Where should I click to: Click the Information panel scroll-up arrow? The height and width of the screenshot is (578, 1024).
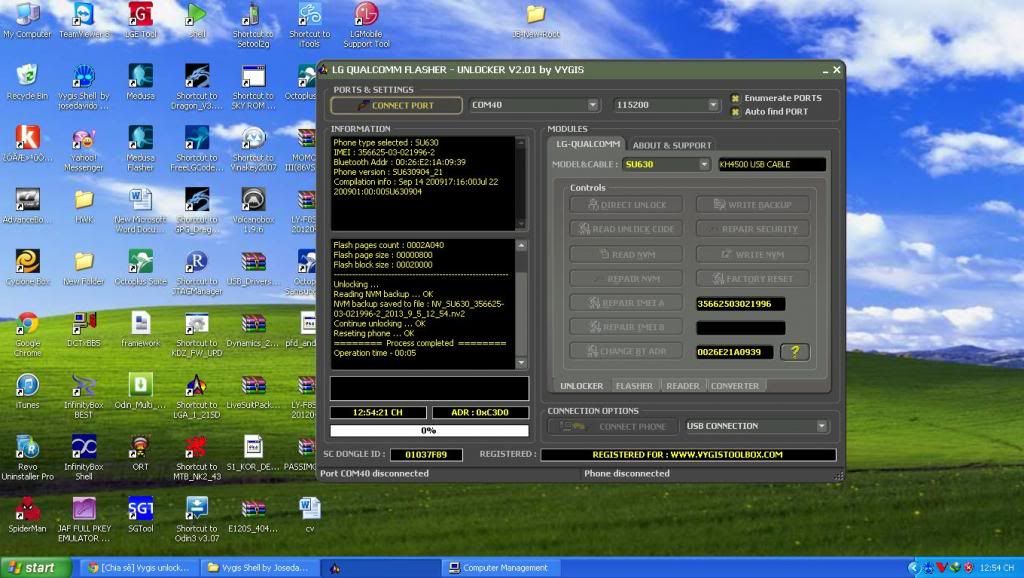coord(521,142)
